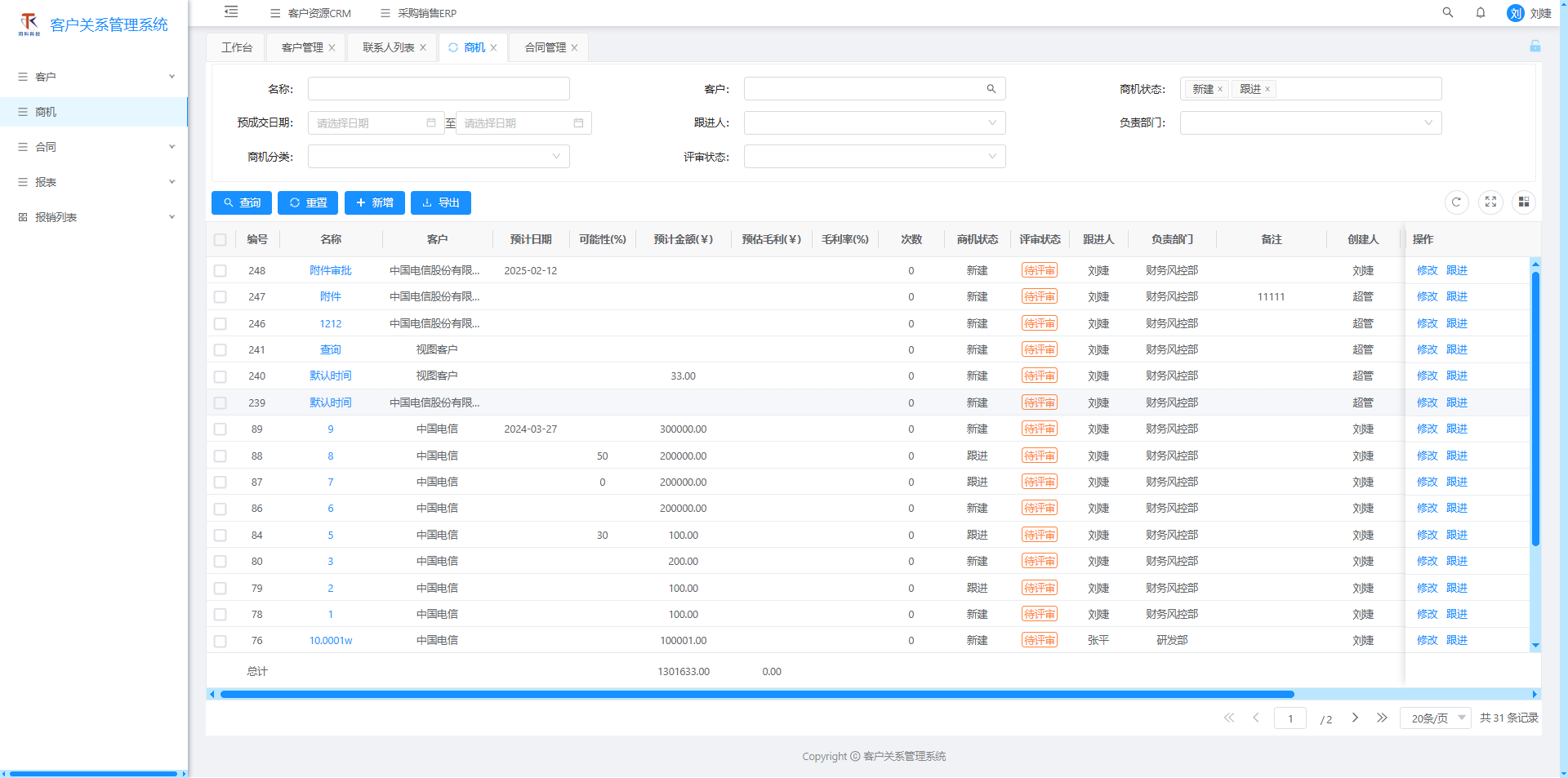Switch to the 工作台 tab

237,47
